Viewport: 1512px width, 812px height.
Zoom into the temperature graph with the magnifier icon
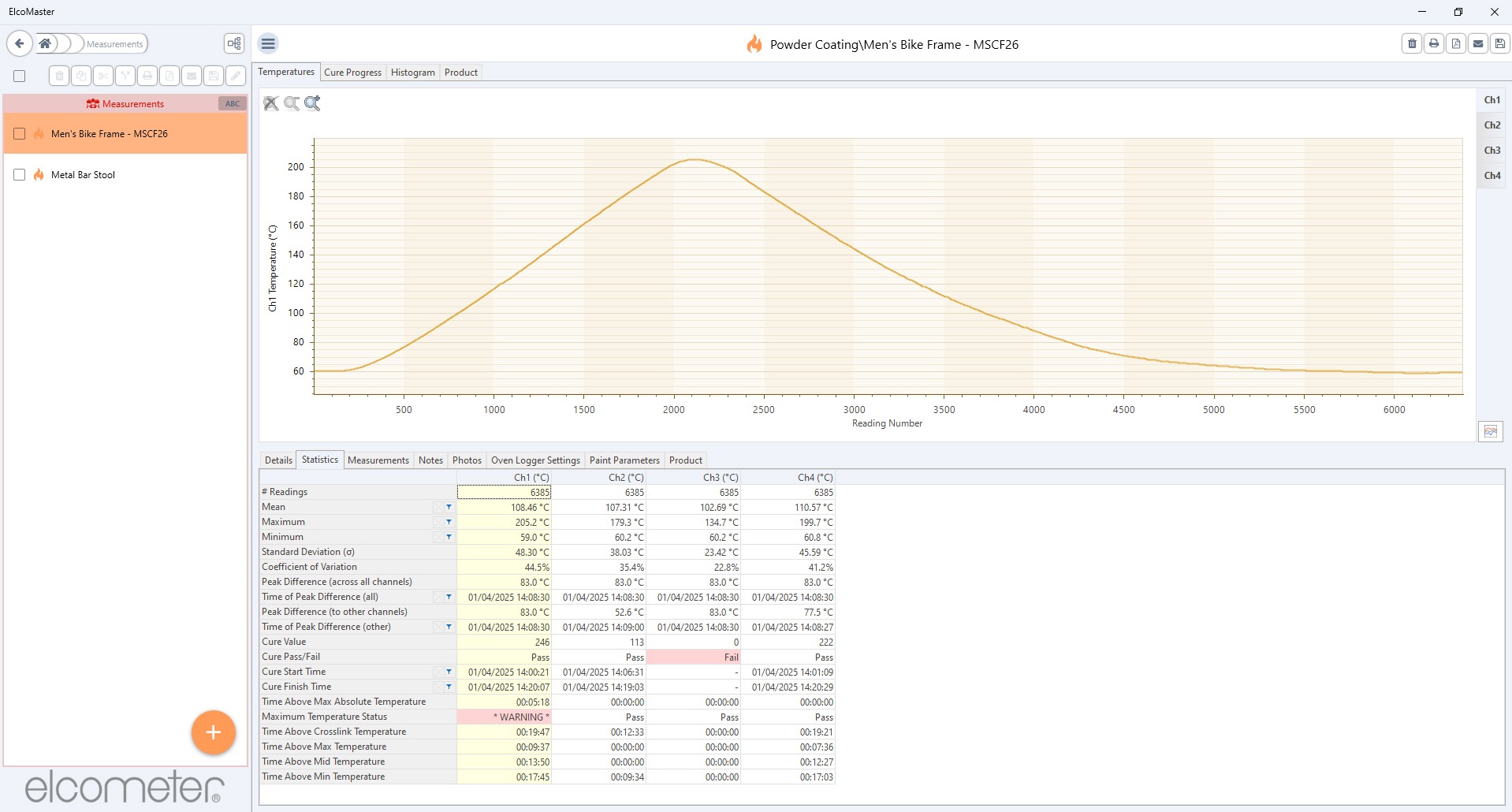coord(312,103)
